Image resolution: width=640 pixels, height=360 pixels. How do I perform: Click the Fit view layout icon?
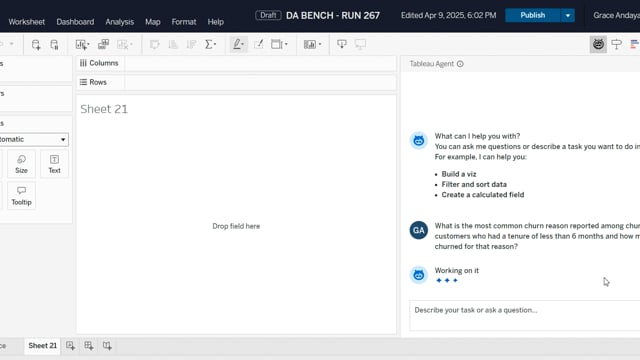[277, 44]
